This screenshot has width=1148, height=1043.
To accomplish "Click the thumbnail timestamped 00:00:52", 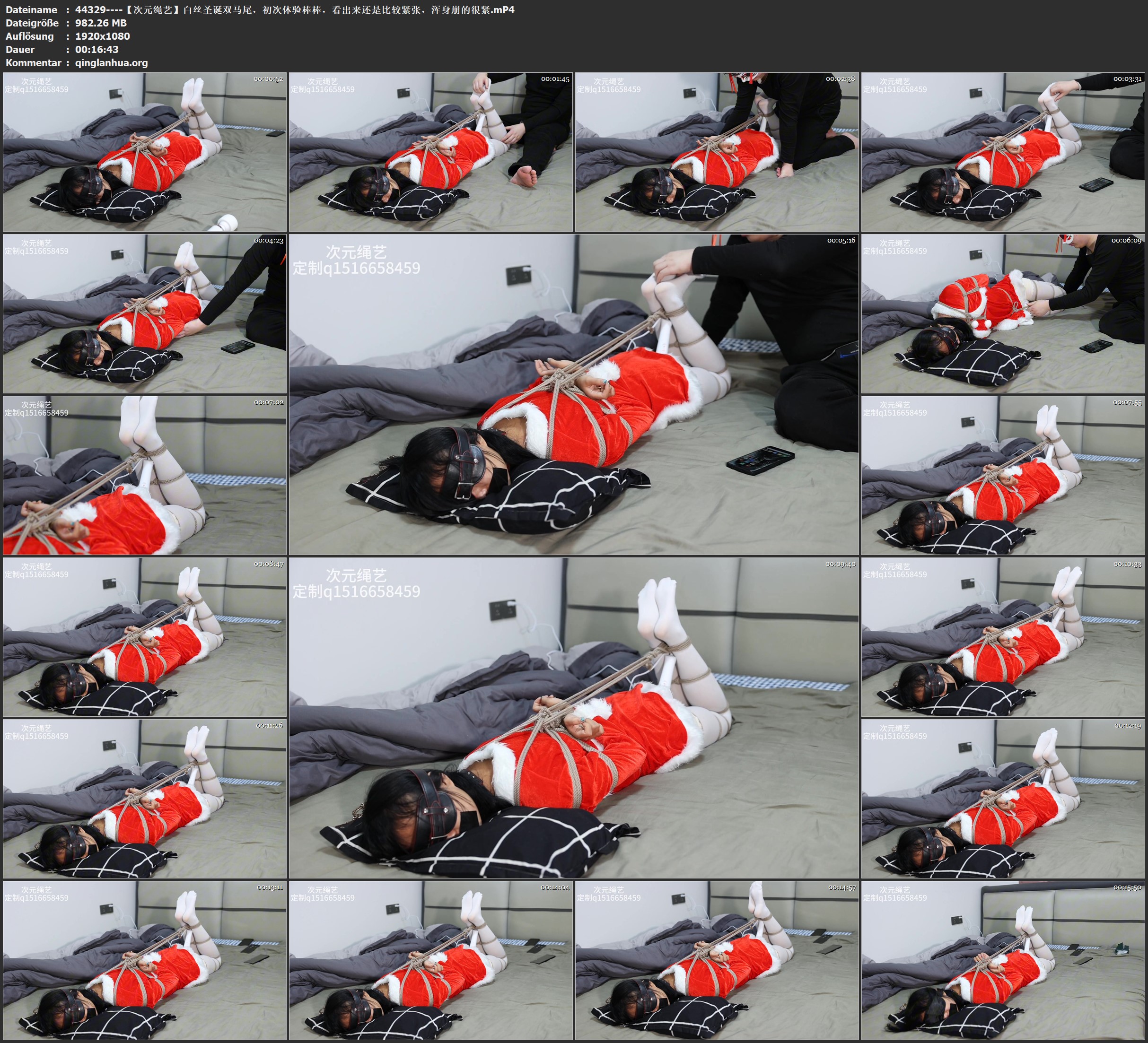I will coord(145,151).
